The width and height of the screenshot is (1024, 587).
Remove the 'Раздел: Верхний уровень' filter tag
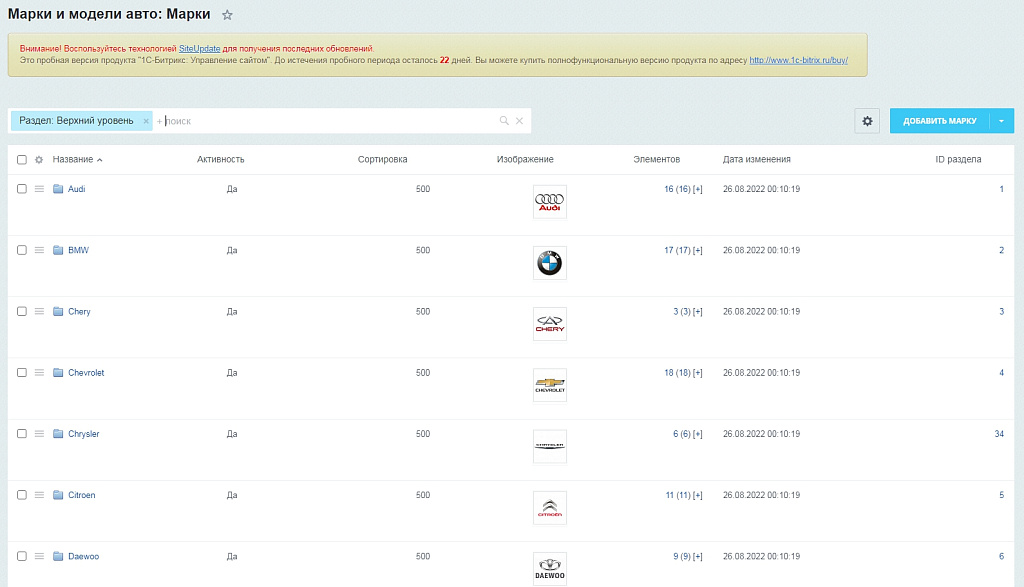click(x=146, y=121)
